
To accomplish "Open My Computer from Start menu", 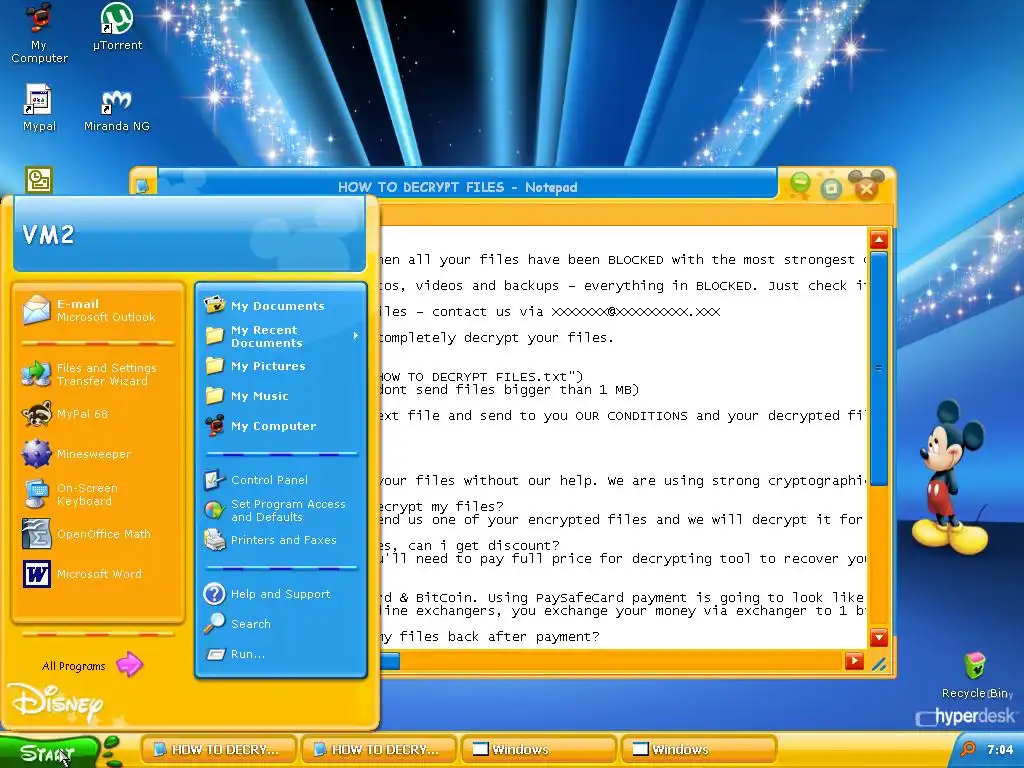I will point(280,426).
